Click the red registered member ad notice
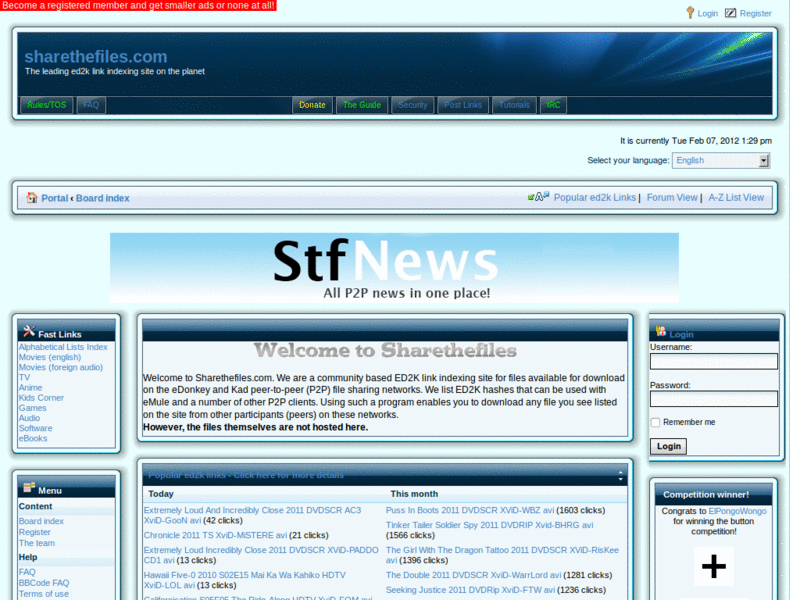The image size is (800, 600). click(138, 6)
